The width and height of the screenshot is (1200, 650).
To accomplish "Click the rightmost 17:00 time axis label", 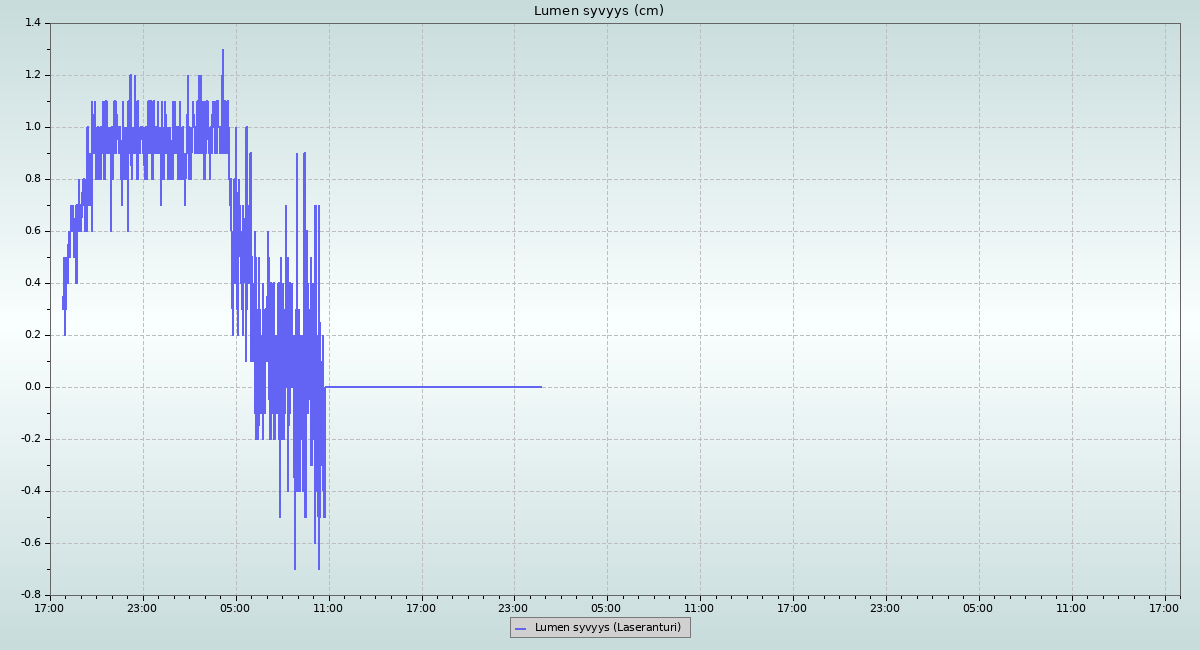I will [1164, 608].
